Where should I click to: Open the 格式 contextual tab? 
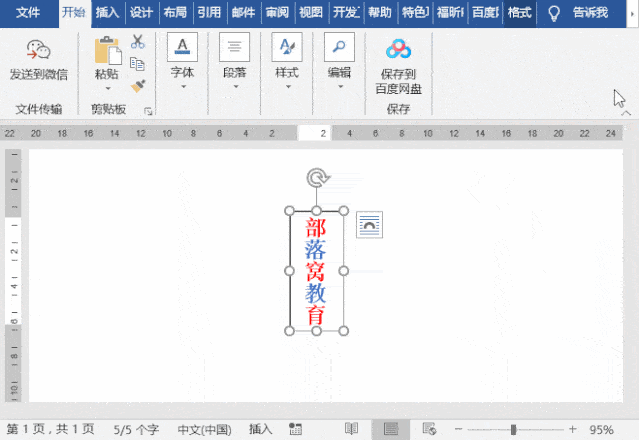(x=520, y=13)
